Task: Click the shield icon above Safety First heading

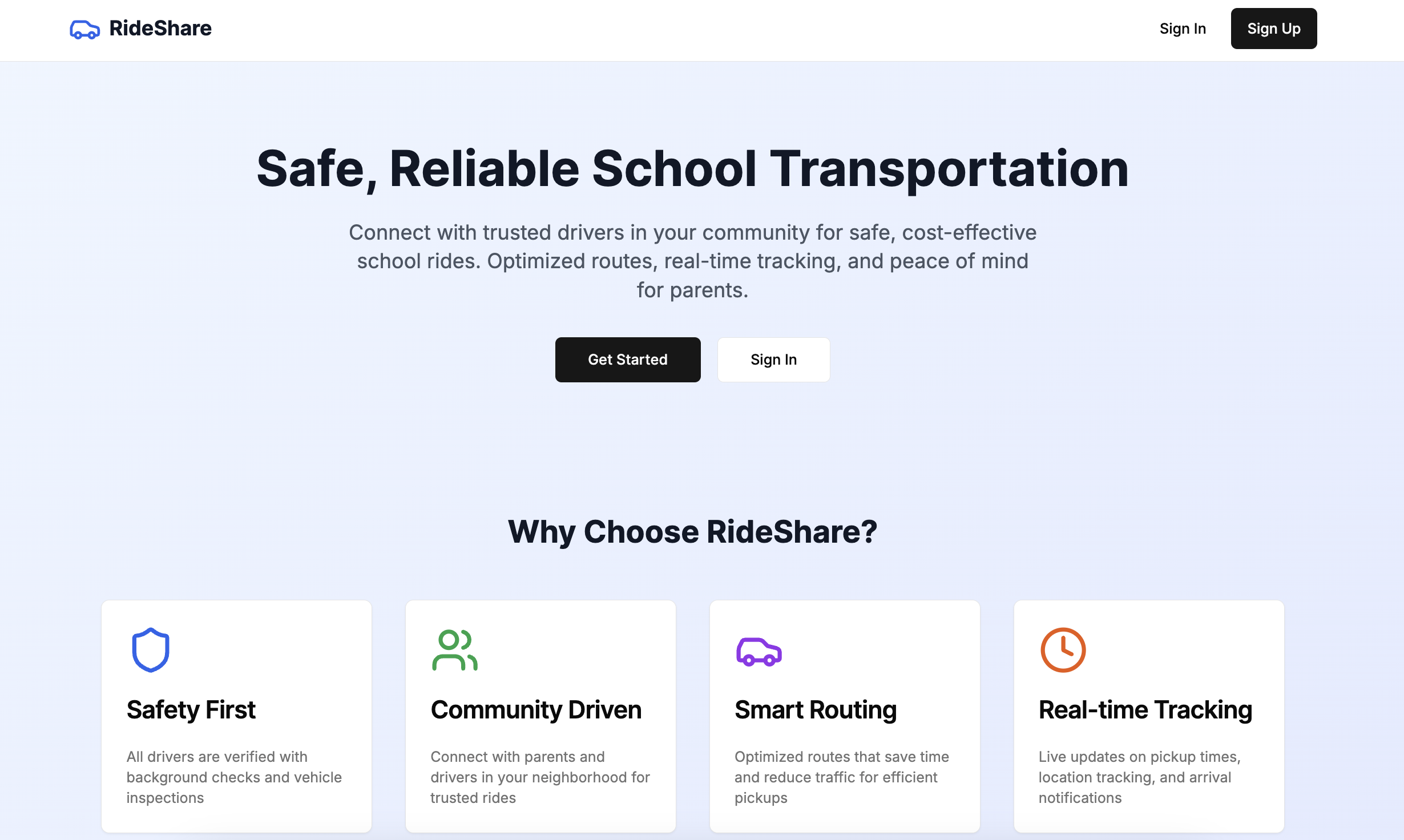Action: 150,649
